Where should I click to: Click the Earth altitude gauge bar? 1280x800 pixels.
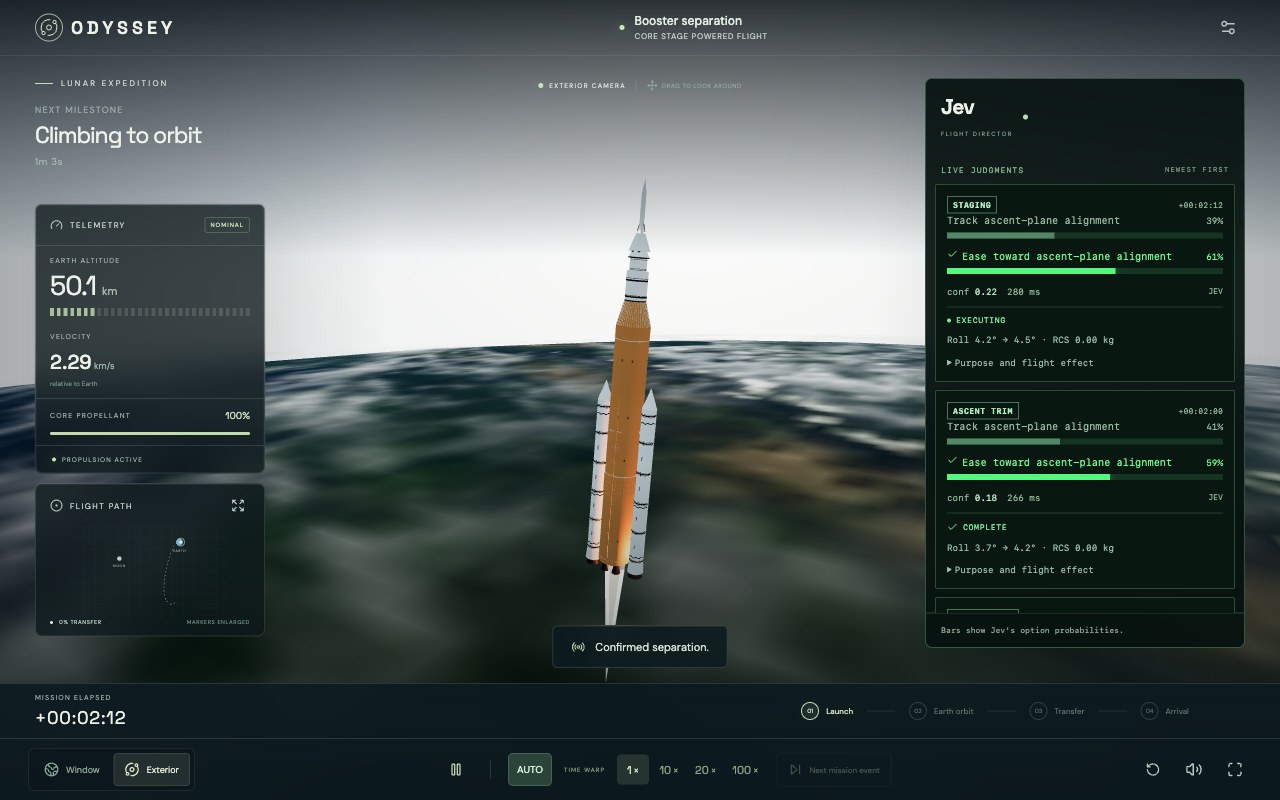tap(150, 312)
